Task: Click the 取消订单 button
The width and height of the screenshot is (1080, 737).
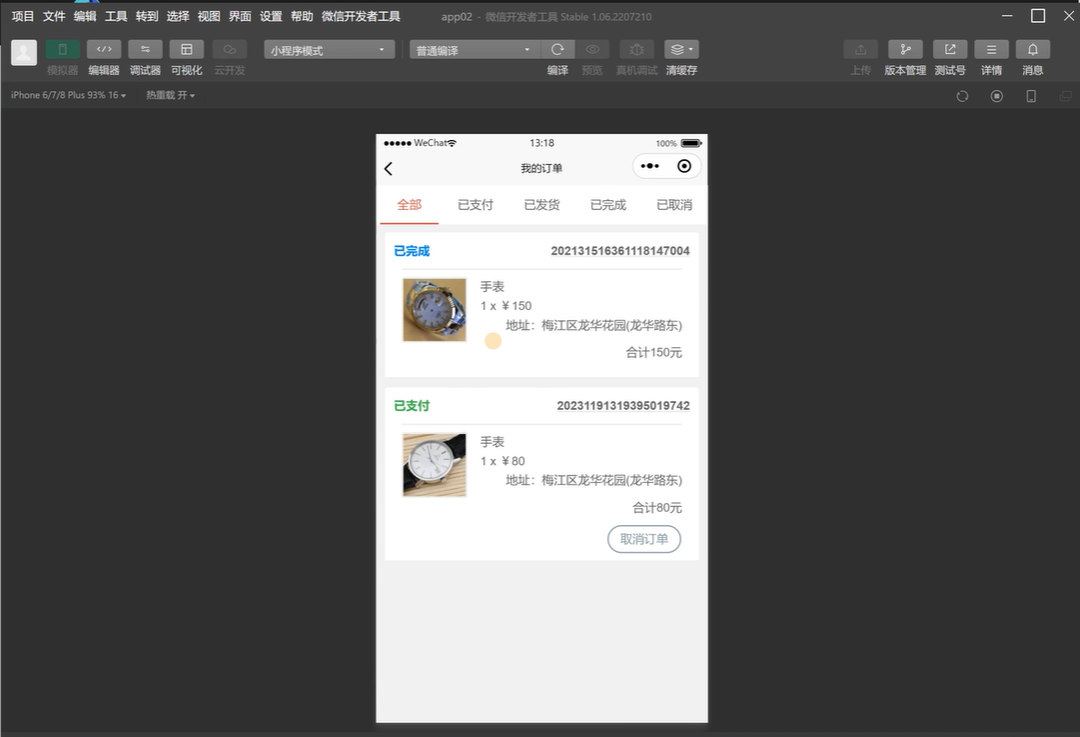Action: (x=644, y=539)
